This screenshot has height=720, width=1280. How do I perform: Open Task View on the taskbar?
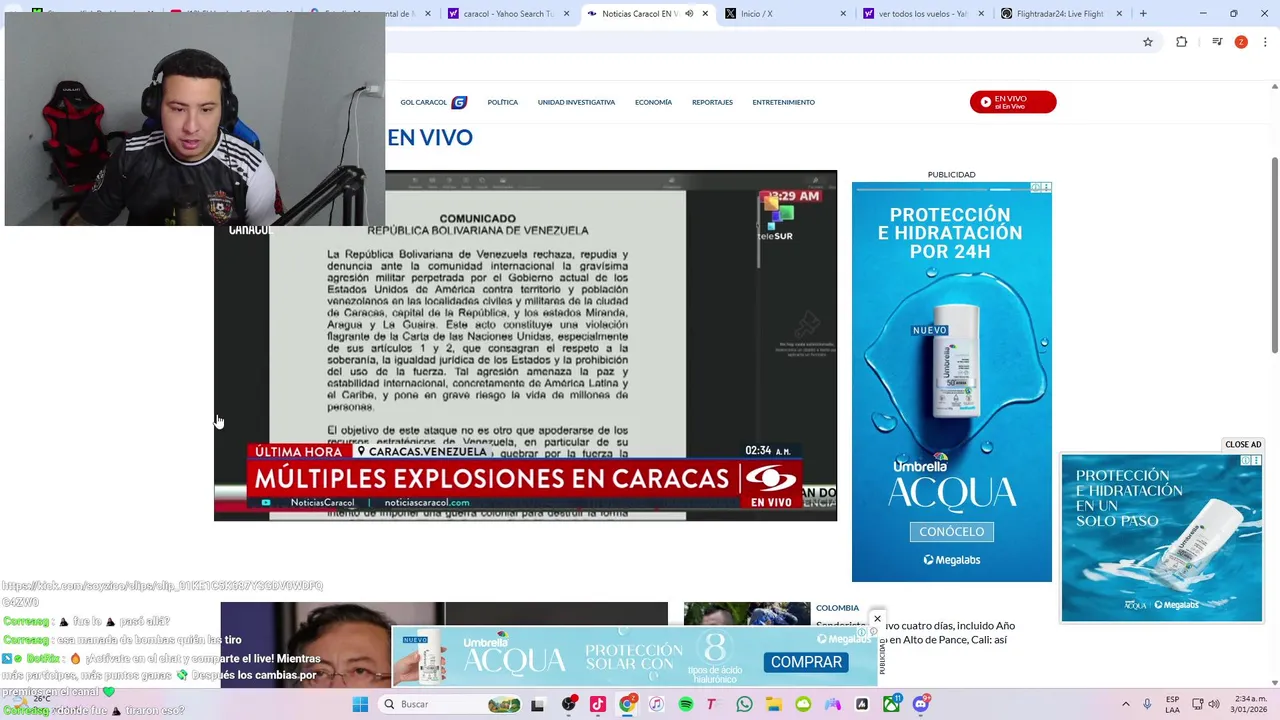(x=537, y=704)
